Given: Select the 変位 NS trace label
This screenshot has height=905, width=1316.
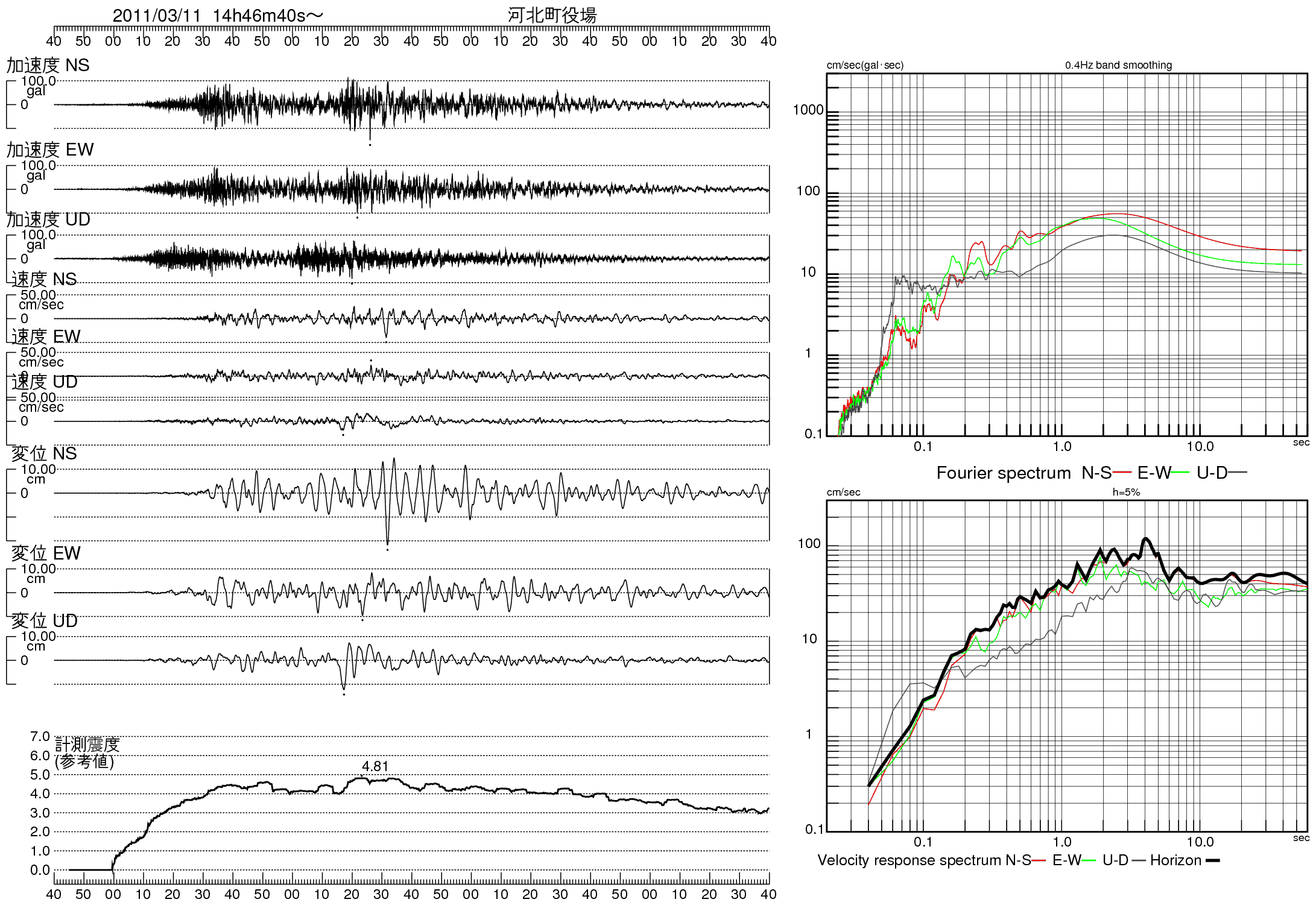Looking at the screenshot, I should [44, 453].
